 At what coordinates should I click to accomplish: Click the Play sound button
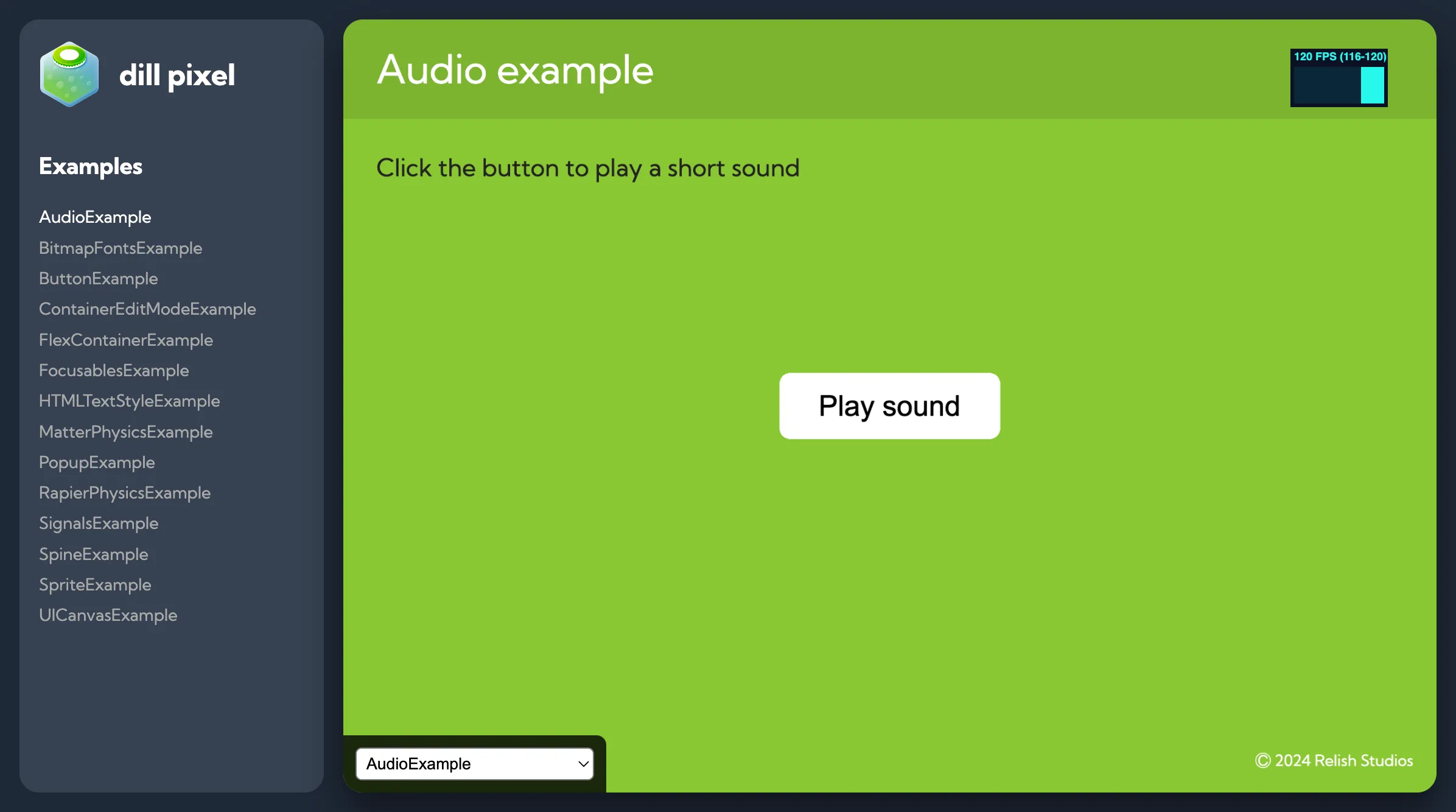click(889, 405)
